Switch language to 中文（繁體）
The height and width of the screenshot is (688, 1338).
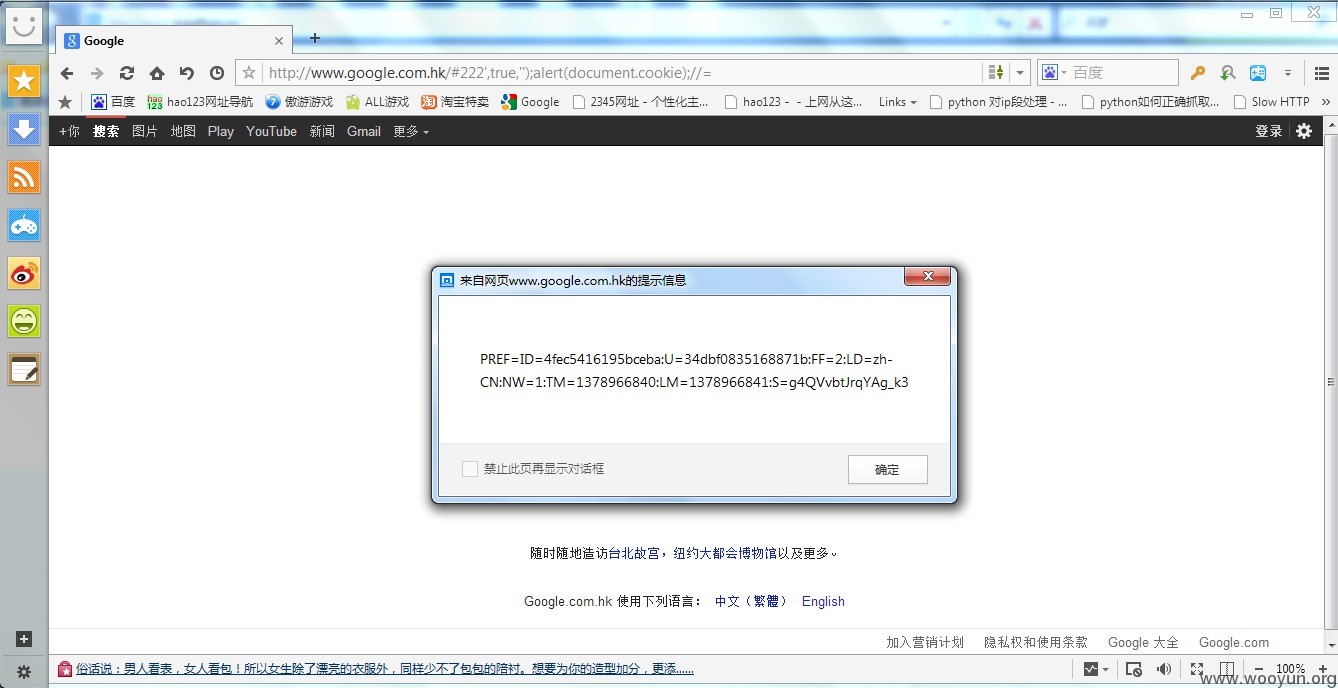751,601
